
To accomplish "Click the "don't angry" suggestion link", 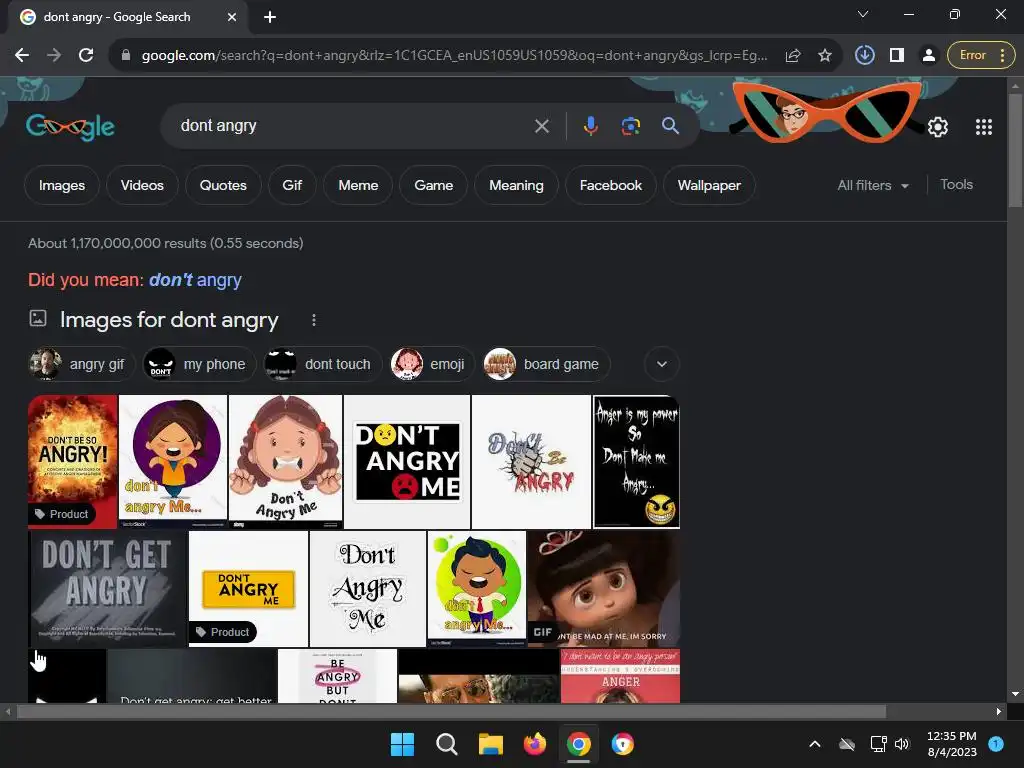I will click(x=195, y=280).
